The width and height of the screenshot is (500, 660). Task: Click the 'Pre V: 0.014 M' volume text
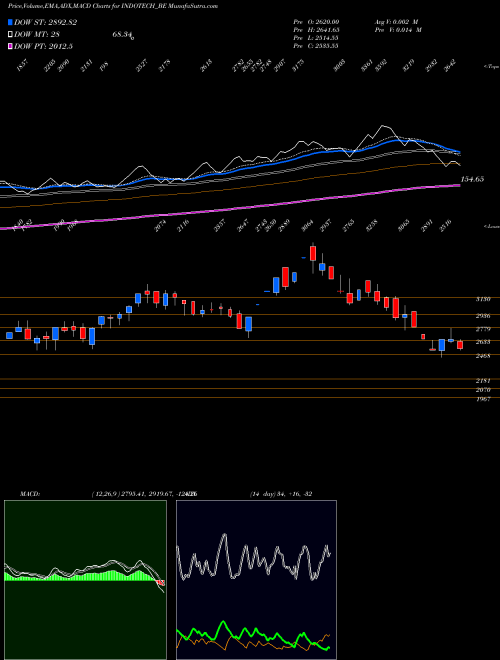click(398, 30)
